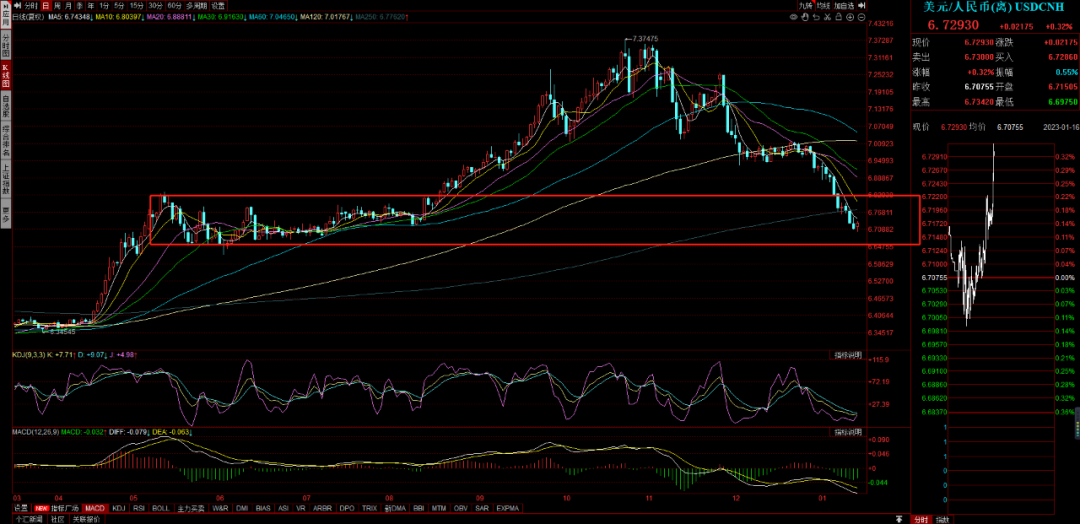
Task: Select the scissors cut tool icon
Action: [827, 17]
